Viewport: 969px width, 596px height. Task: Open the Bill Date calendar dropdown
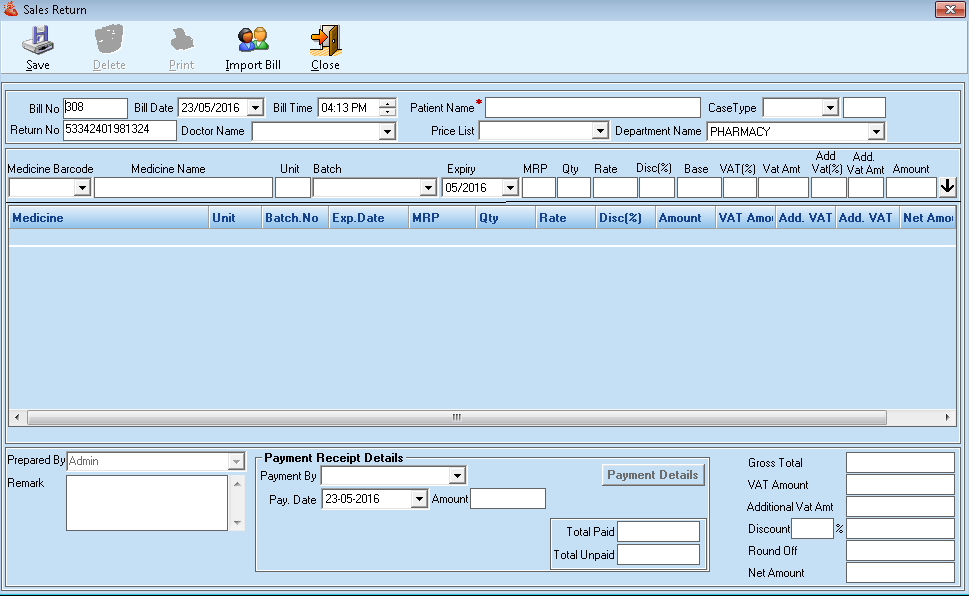coord(254,108)
